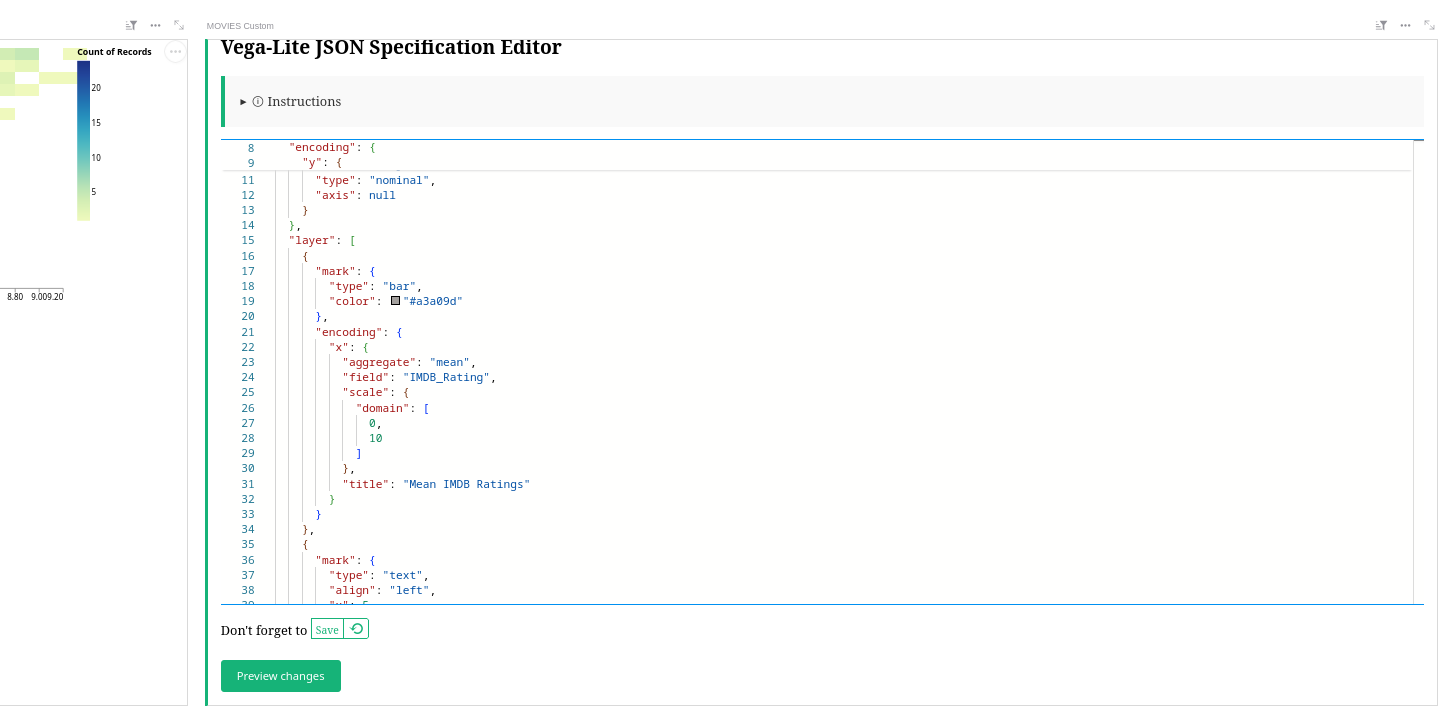The image size is (1452, 720).
Task: Click the Count of Records color legend bar
Action: click(83, 140)
